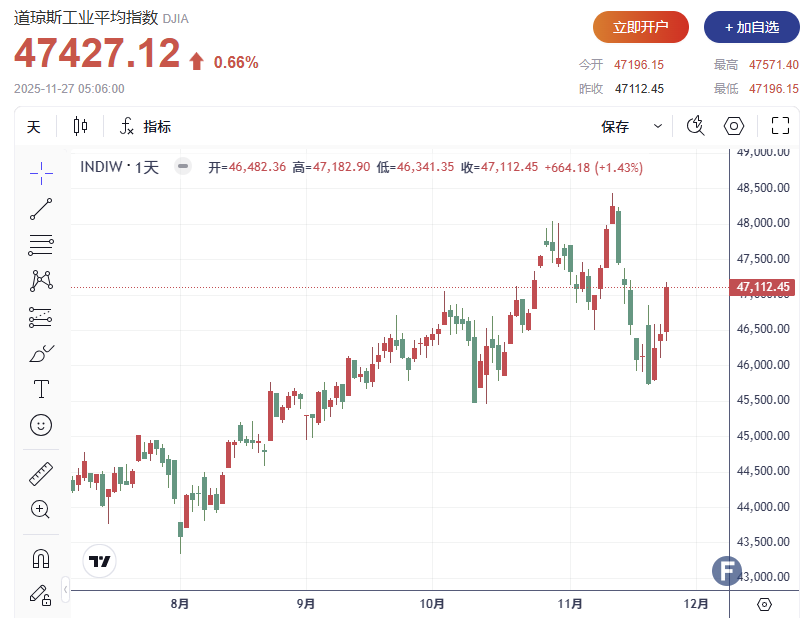Open chart settings hexagon icon

(x=734, y=126)
